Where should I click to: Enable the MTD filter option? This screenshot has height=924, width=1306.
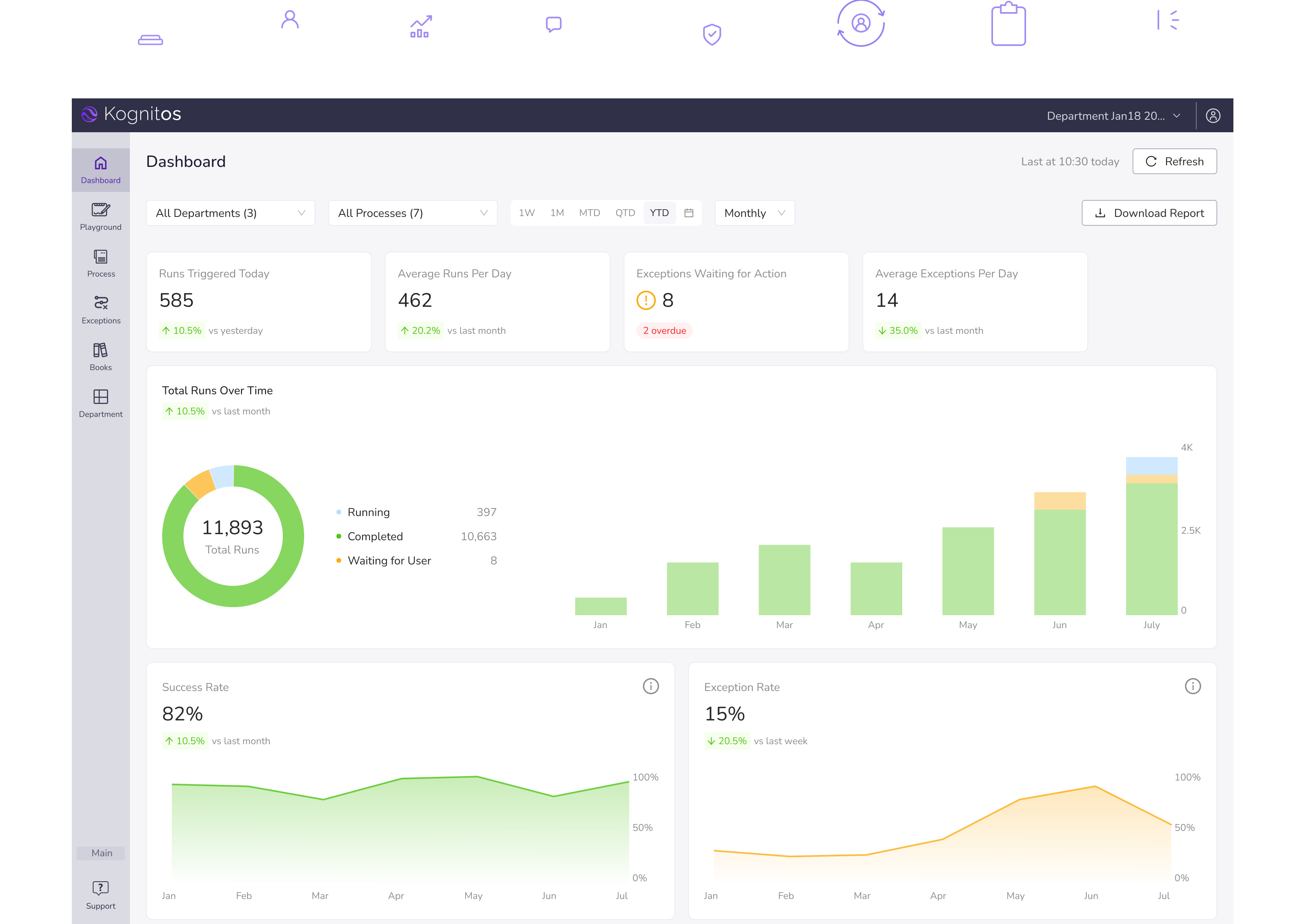click(x=590, y=212)
